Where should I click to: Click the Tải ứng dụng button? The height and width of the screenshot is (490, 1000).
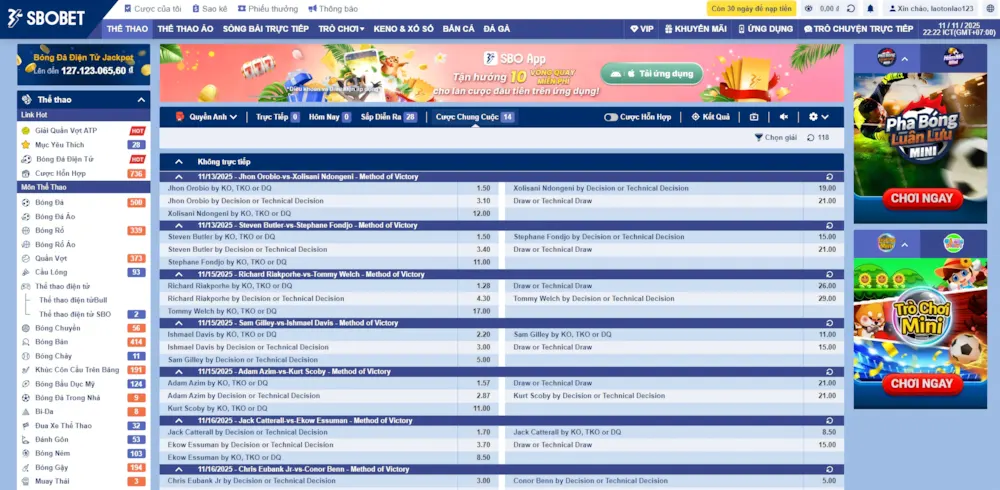click(x=651, y=74)
